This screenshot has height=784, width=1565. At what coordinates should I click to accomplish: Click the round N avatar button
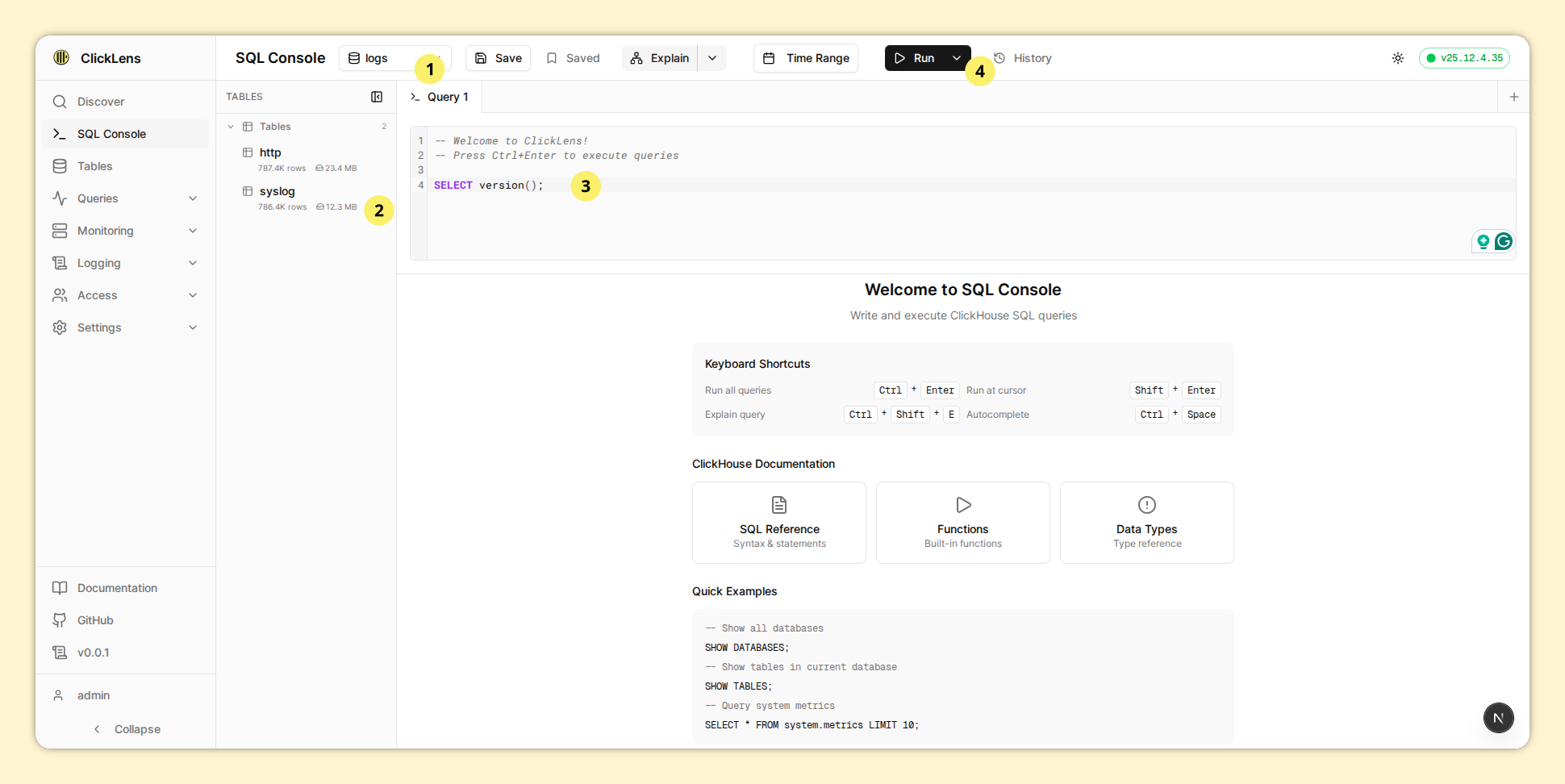(x=1498, y=718)
